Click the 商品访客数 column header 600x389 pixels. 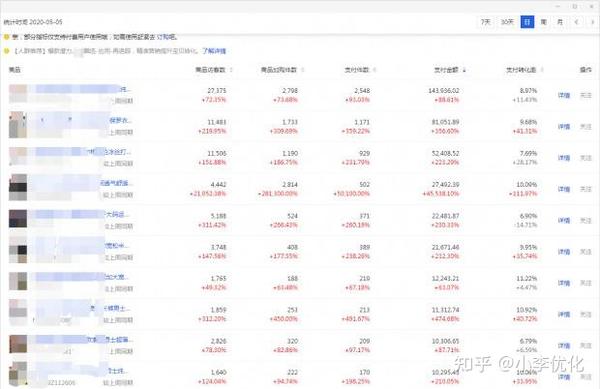[210, 70]
